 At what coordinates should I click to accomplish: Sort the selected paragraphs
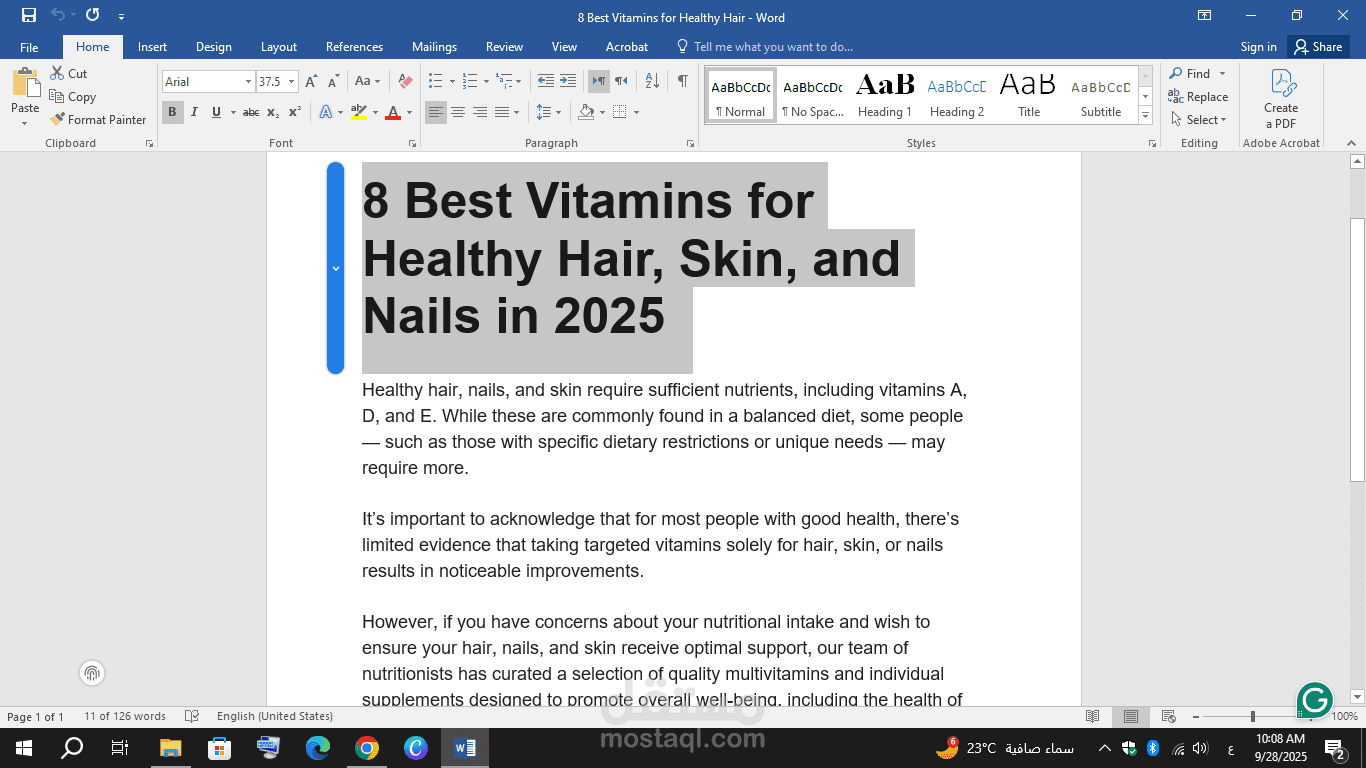click(x=651, y=81)
